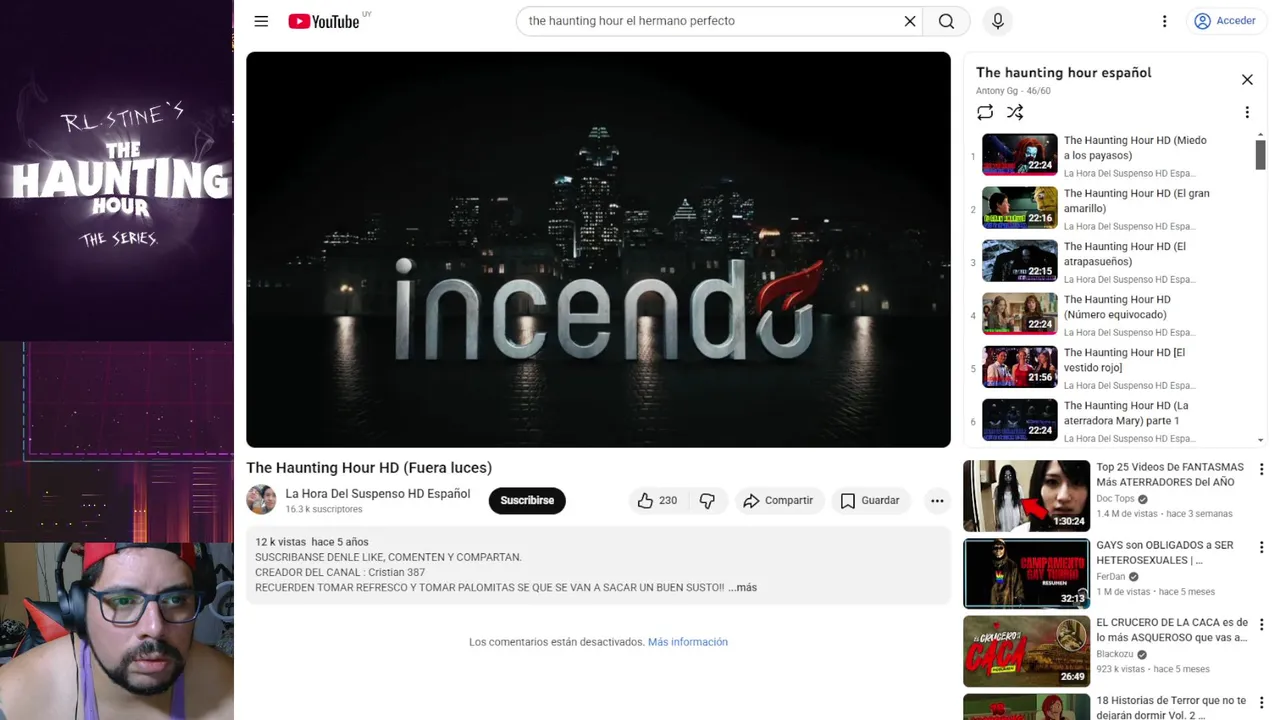
Task: Open options menu for EL CRUCERO suggestion
Action: tap(1261, 625)
